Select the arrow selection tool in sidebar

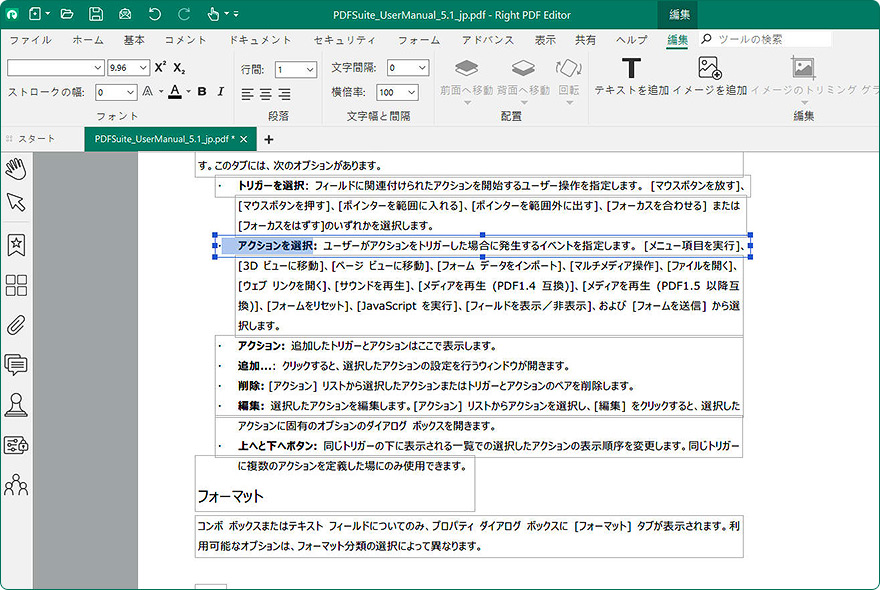pyautogui.click(x=16, y=202)
